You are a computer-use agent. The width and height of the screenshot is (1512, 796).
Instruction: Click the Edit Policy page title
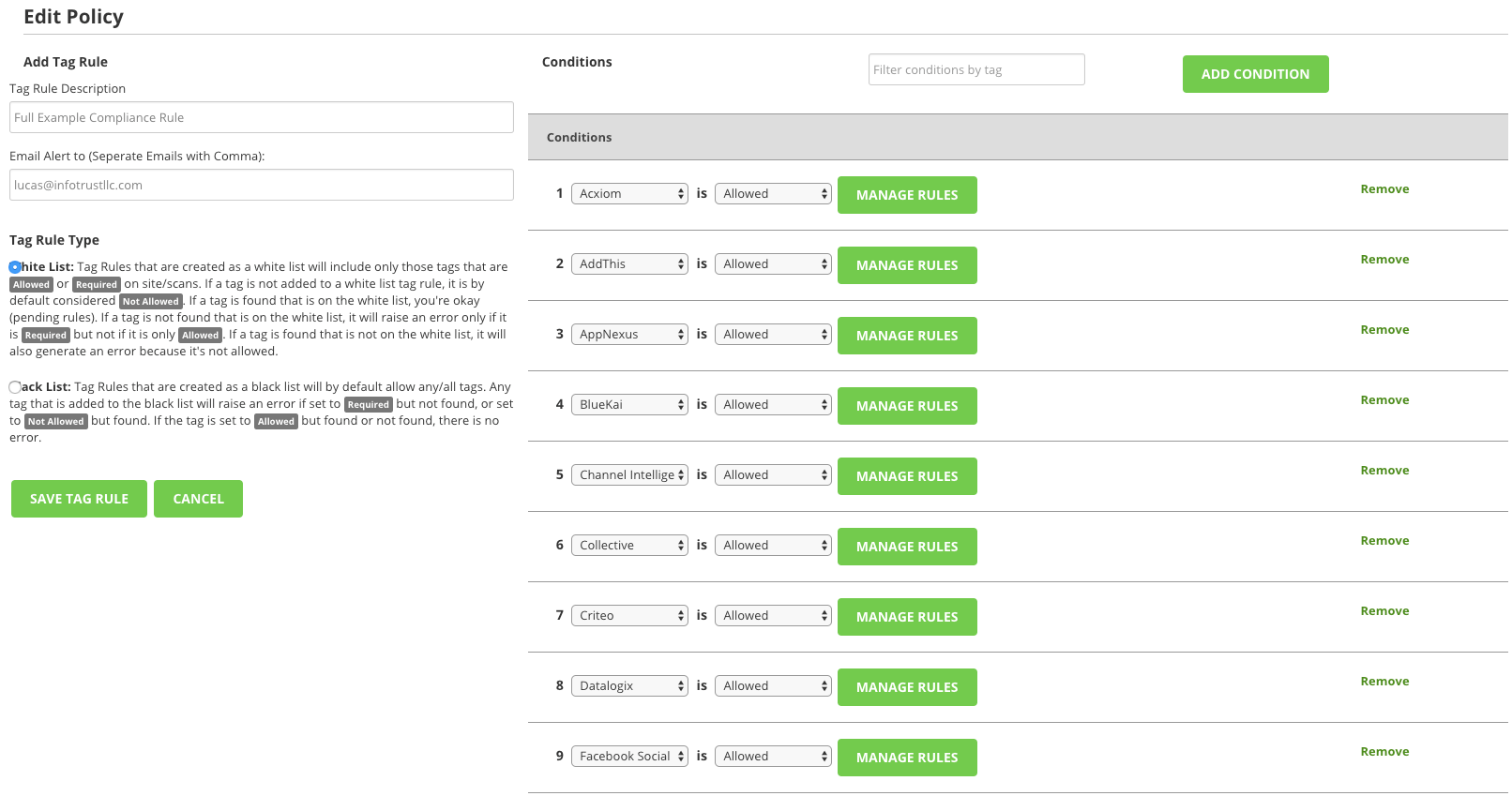tap(73, 17)
